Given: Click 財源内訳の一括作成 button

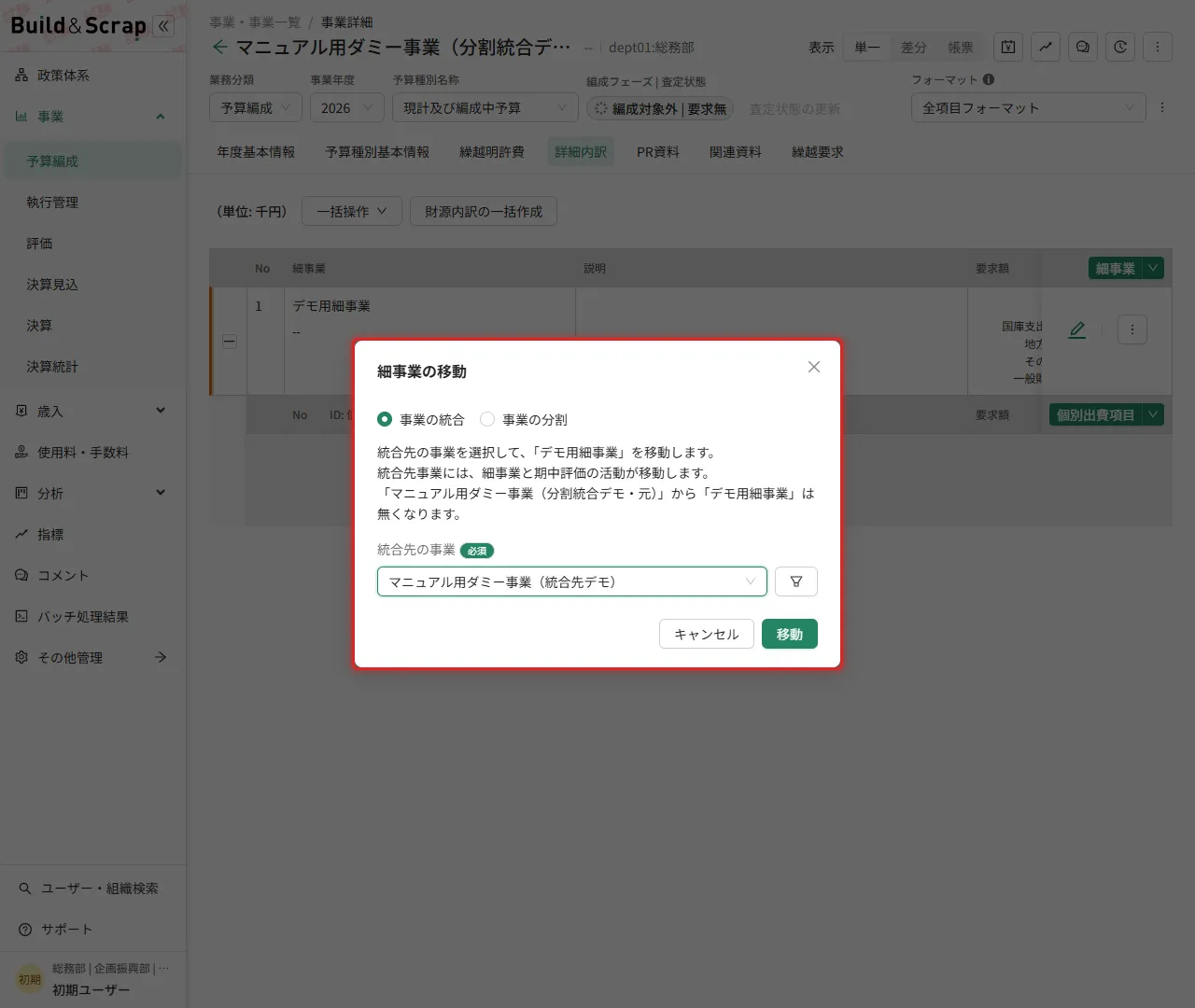Looking at the screenshot, I should [x=484, y=212].
